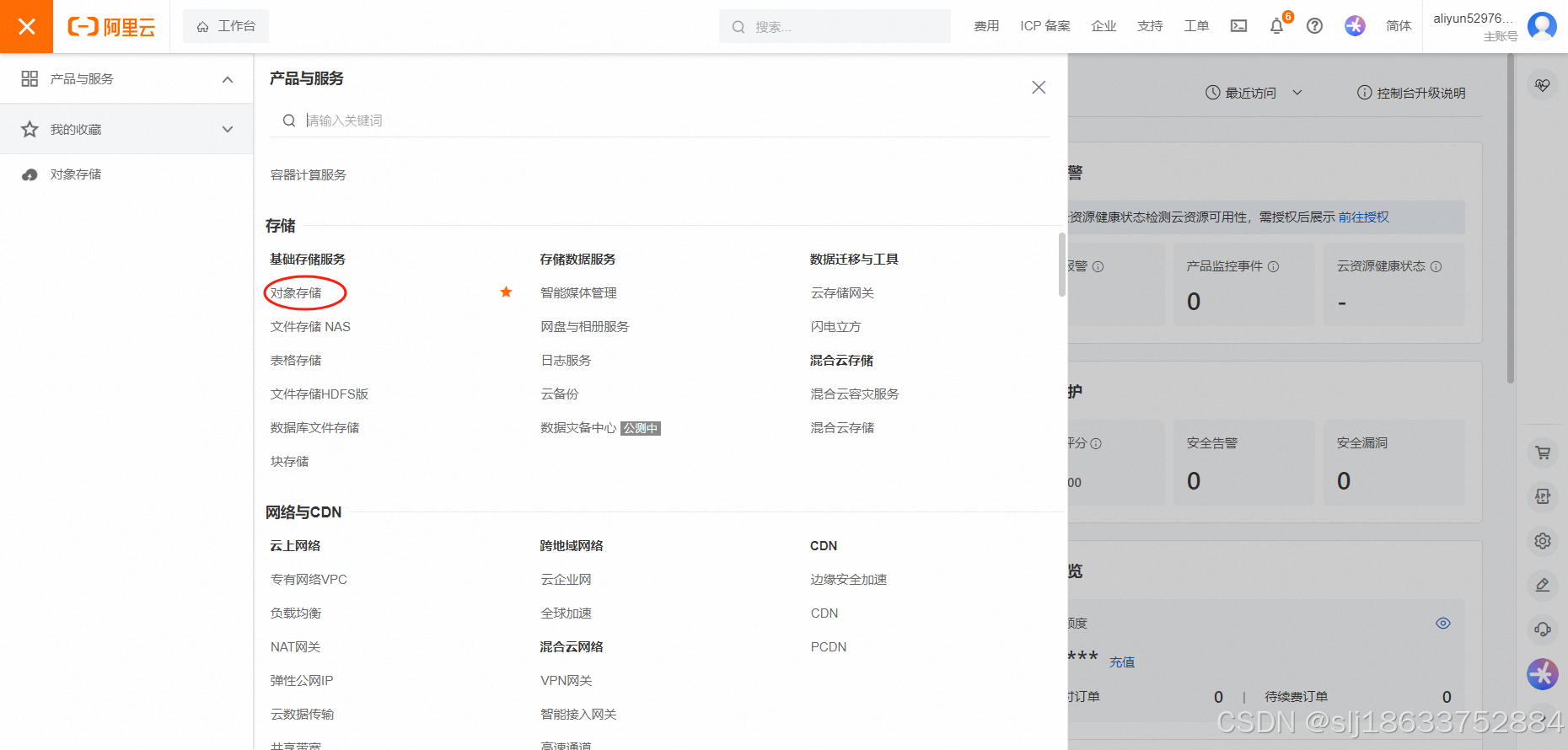Open VPN网关

click(x=566, y=681)
